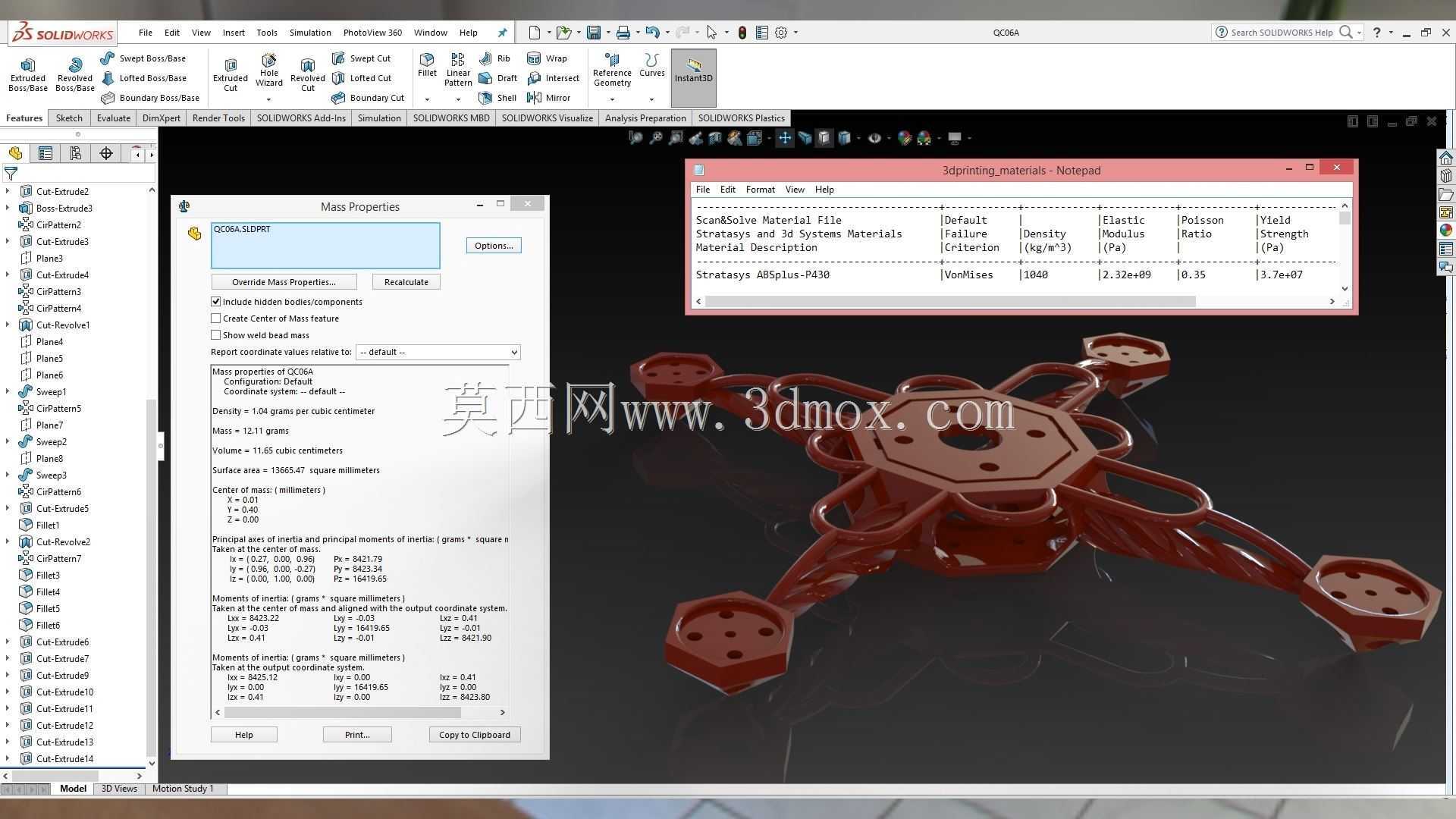Click the Print button in Mass Properties
The image size is (1456, 819).
357,735
